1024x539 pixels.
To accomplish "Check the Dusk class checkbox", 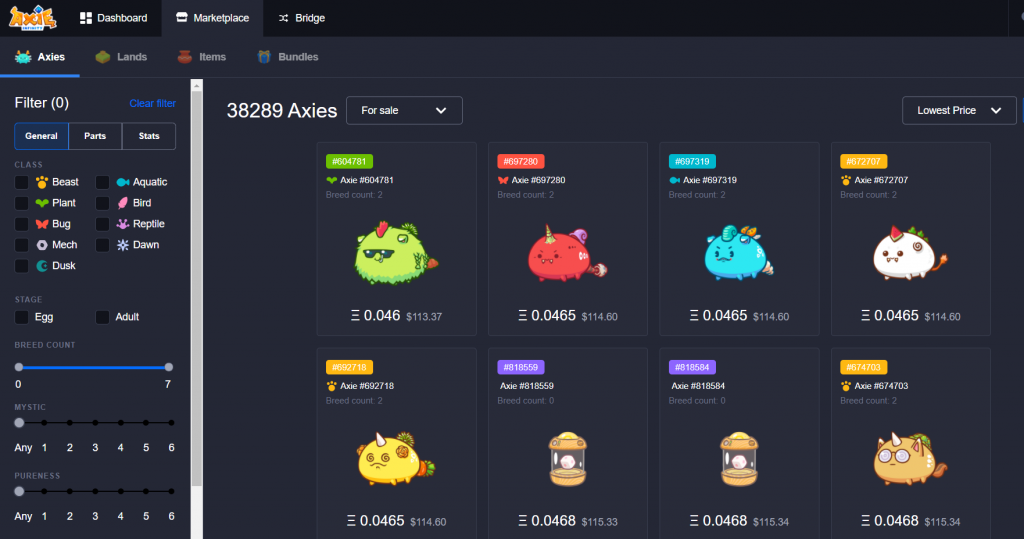I will coord(22,266).
